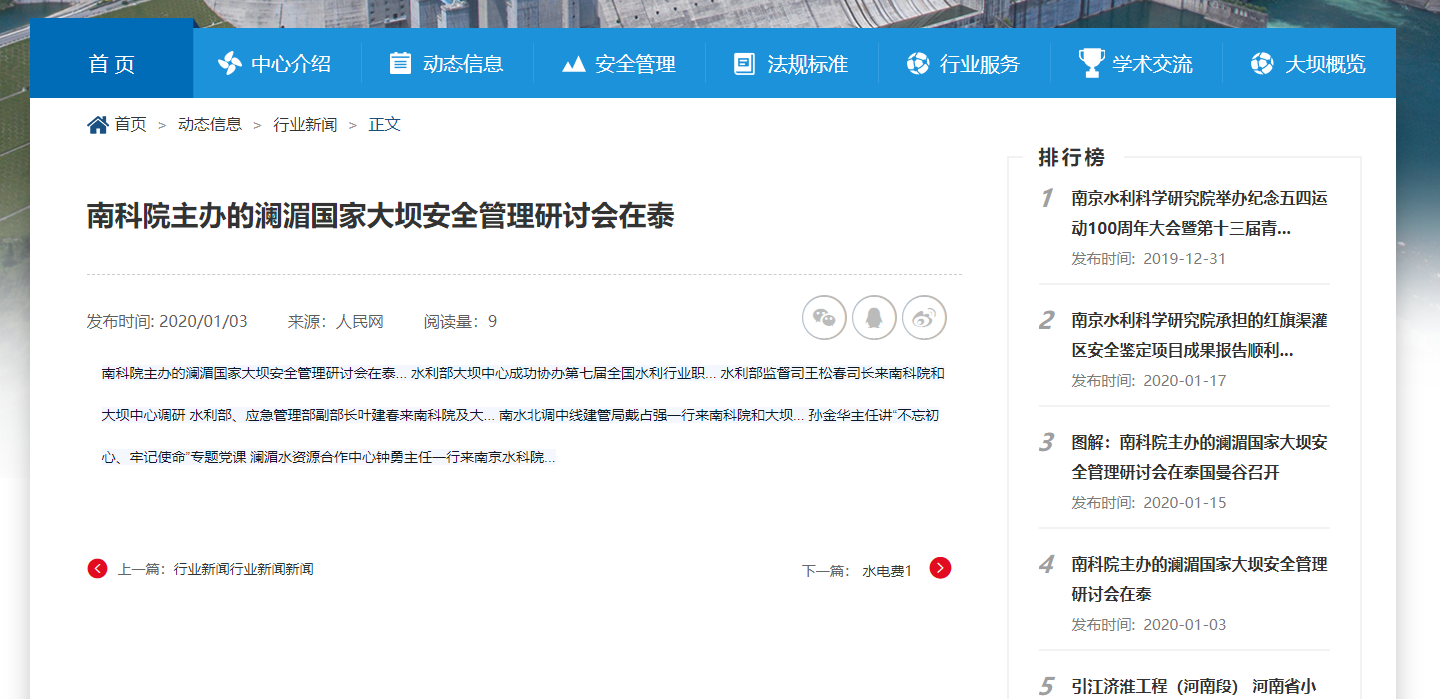
Task: Click the clipboard icon beside 动态信息
Action: (400, 63)
